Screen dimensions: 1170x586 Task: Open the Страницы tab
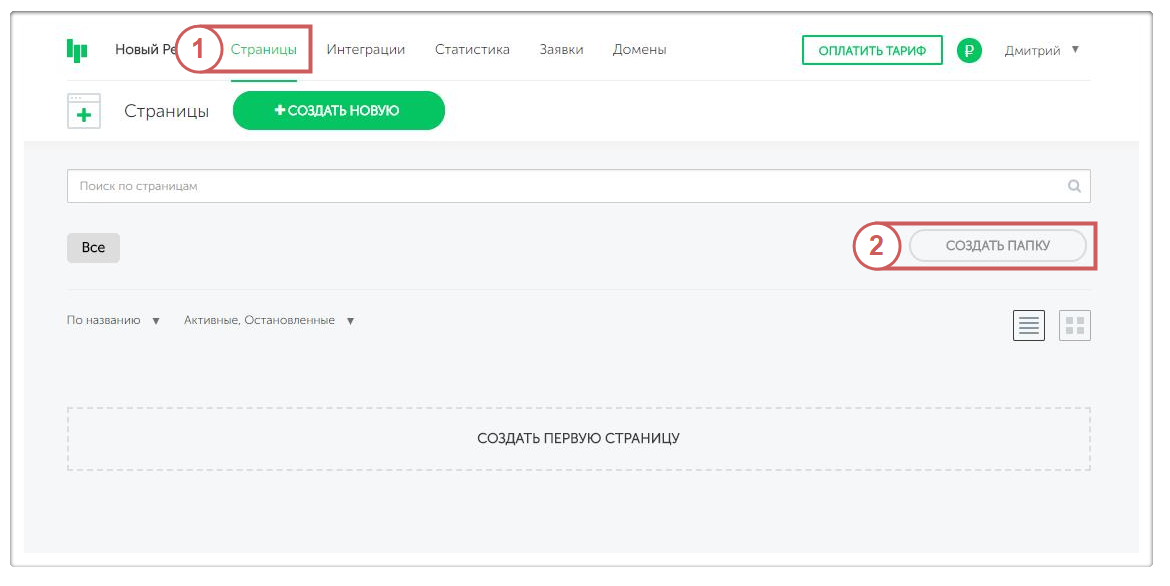(x=263, y=49)
